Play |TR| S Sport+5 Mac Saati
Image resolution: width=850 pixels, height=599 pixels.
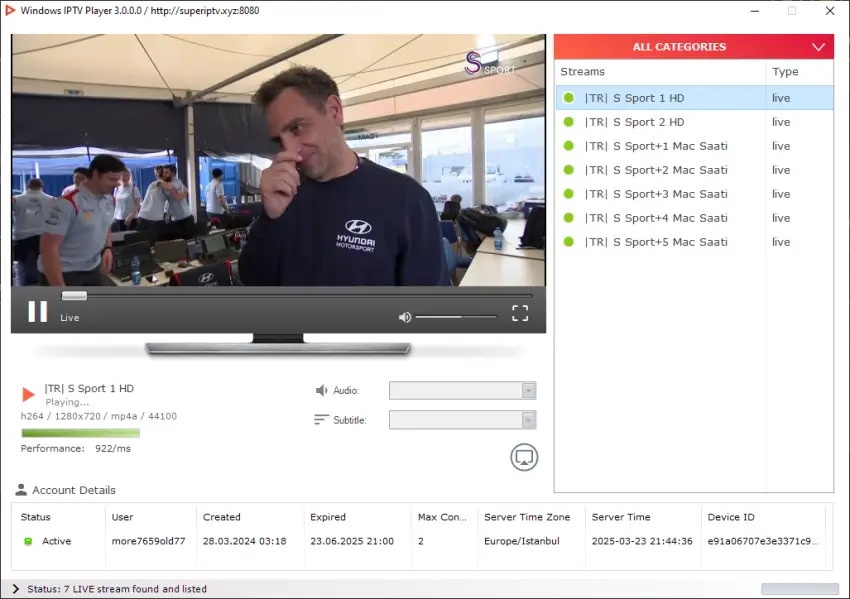point(694,242)
